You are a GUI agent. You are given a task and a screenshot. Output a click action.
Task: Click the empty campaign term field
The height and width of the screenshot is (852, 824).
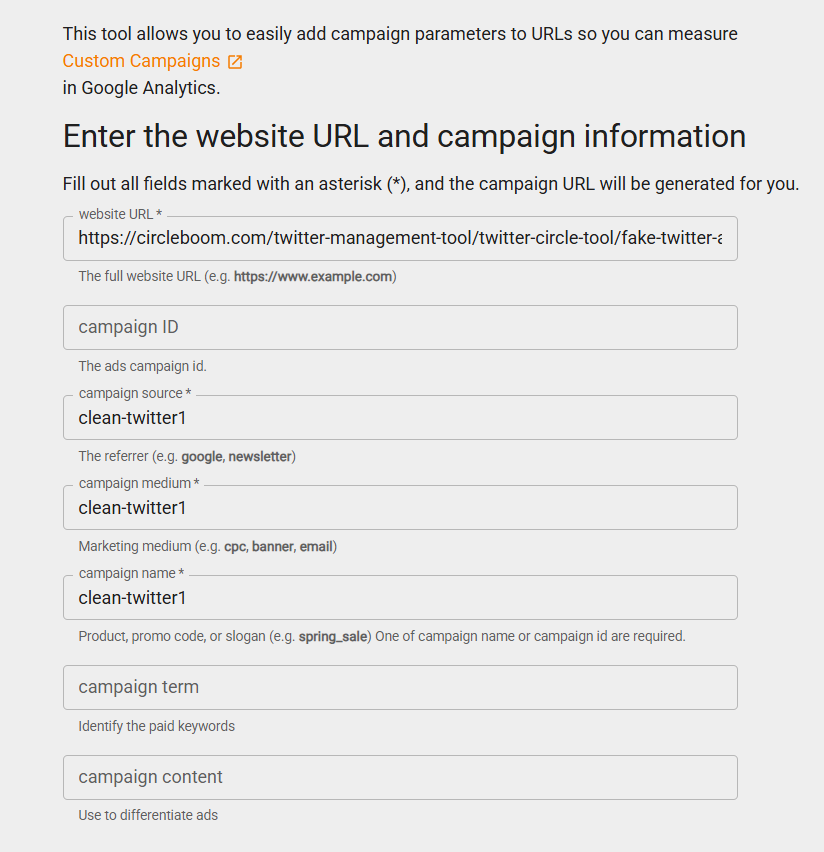[400, 687]
